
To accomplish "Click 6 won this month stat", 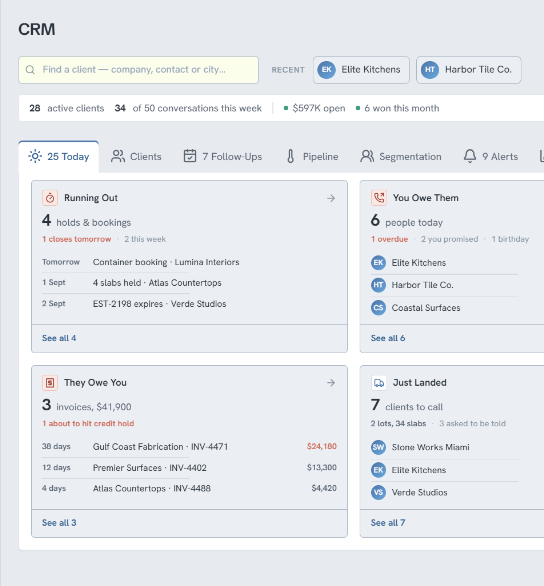I will (x=397, y=108).
